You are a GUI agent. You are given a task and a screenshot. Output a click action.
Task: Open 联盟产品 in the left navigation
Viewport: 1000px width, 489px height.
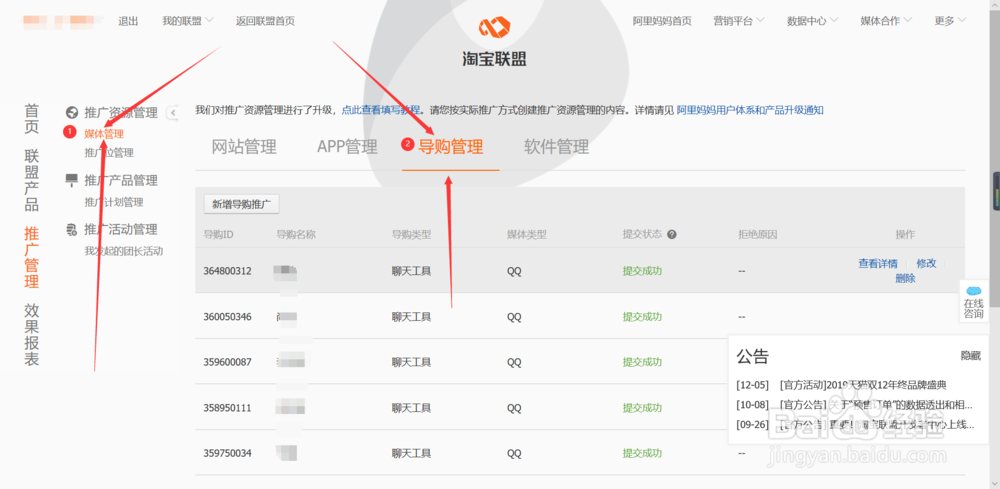point(32,180)
